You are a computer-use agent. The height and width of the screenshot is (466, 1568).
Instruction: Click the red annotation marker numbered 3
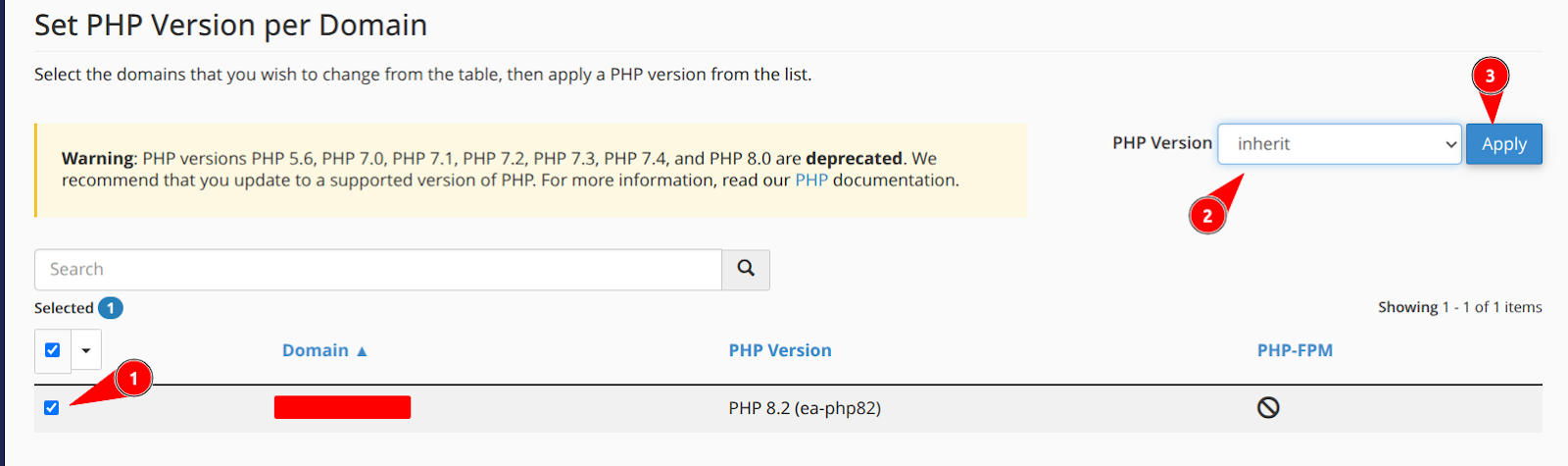(x=1490, y=77)
